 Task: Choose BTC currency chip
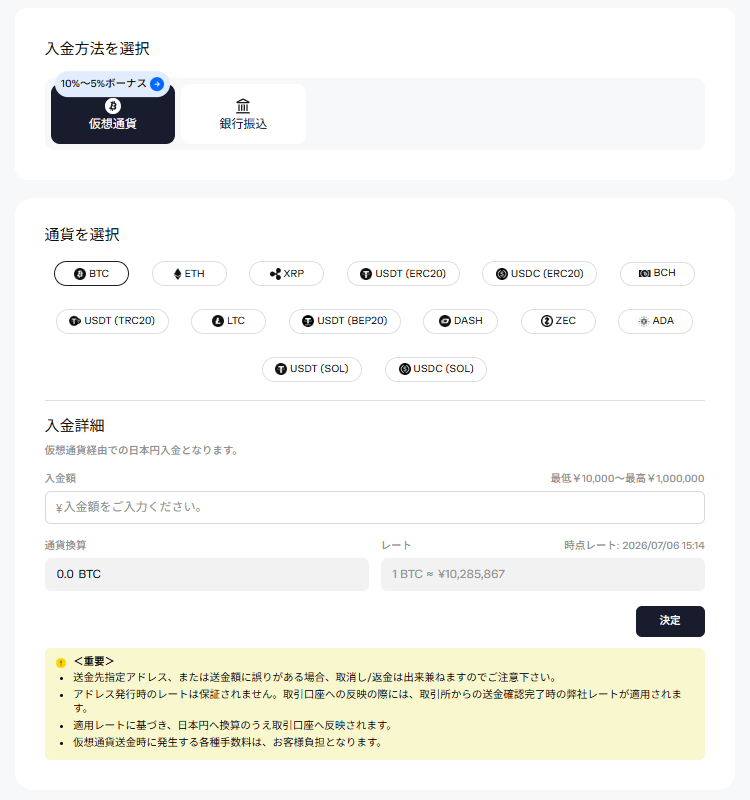pyautogui.click(x=91, y=273)
